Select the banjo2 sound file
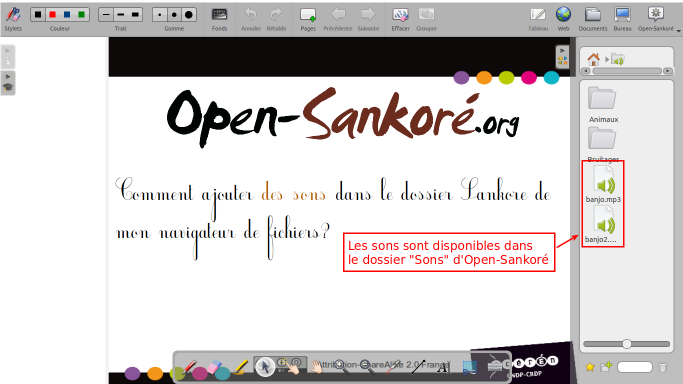 coord(601,225)
